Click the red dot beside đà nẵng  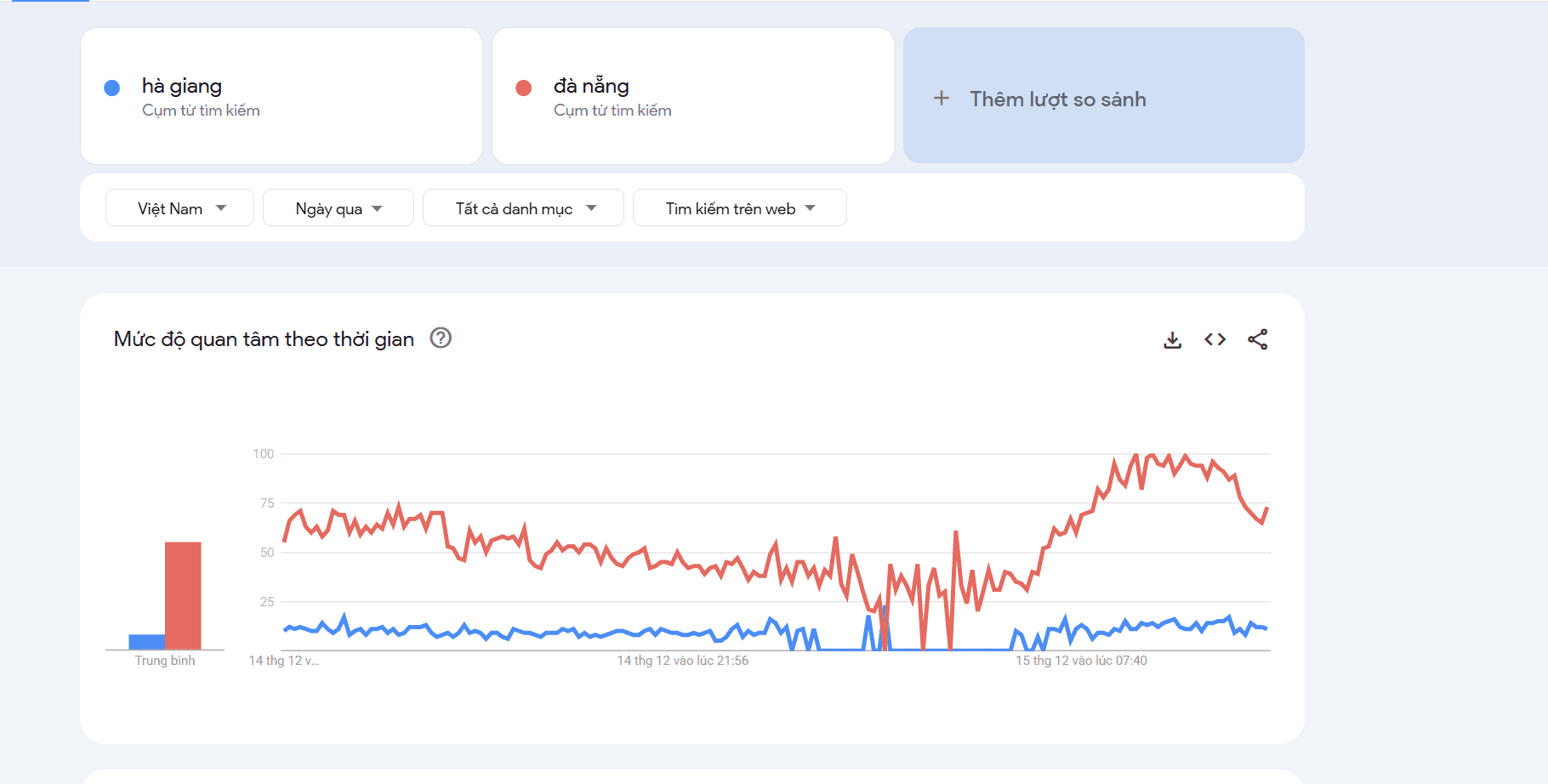click(523, 88)
